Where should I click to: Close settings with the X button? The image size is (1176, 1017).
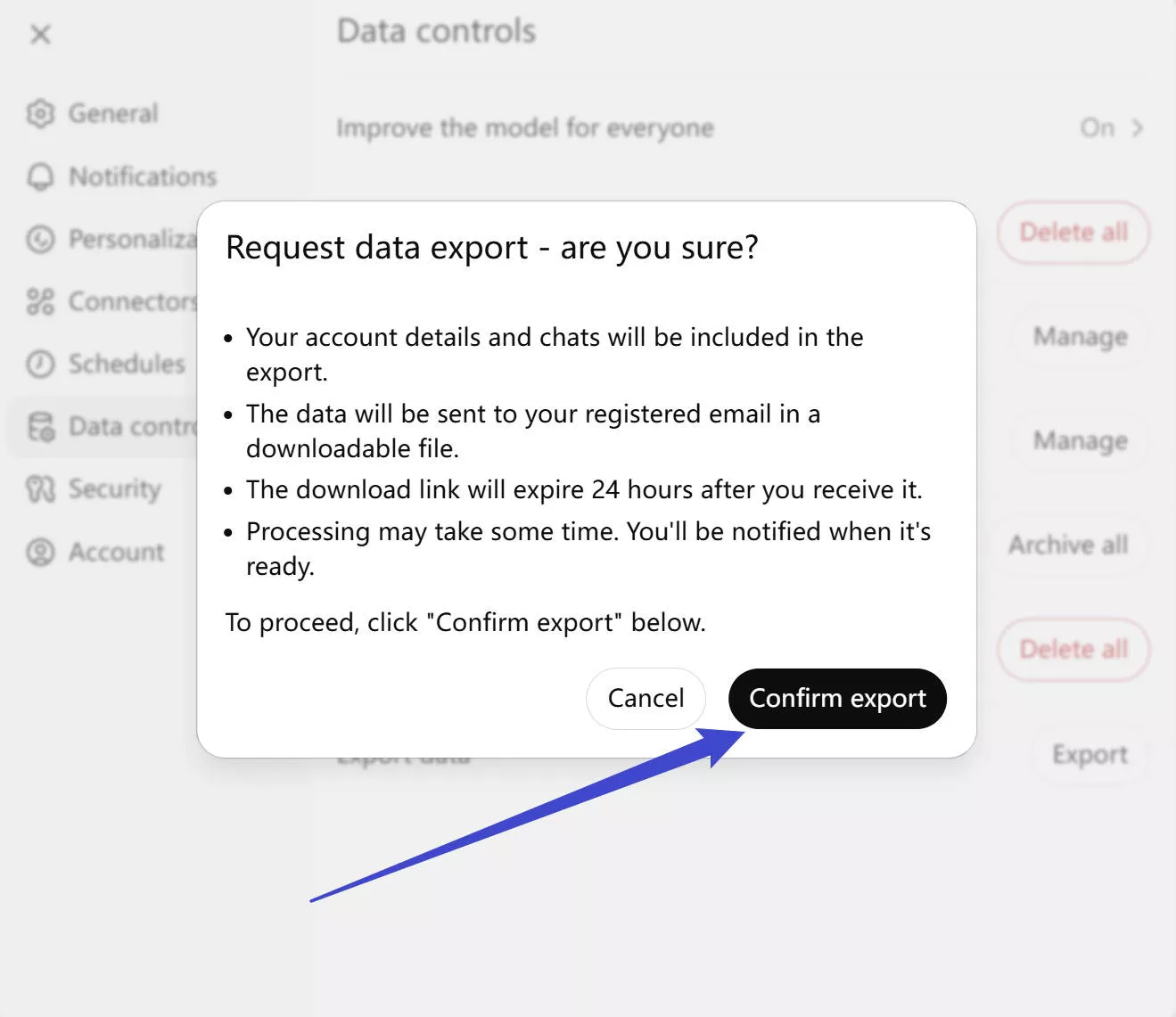point(39,34)
